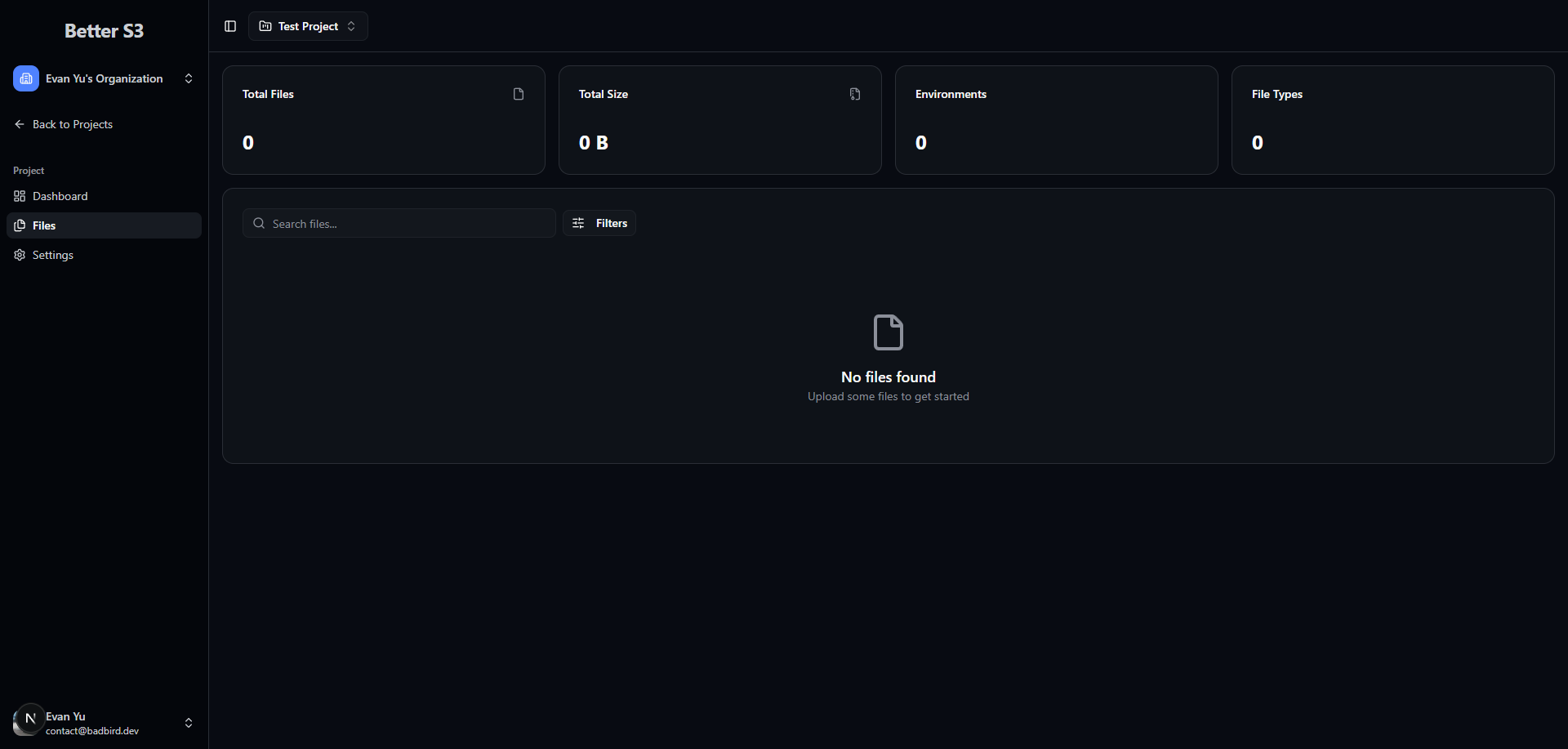
Task: Focus the Search files input
Action: click(x=408, y=223)
